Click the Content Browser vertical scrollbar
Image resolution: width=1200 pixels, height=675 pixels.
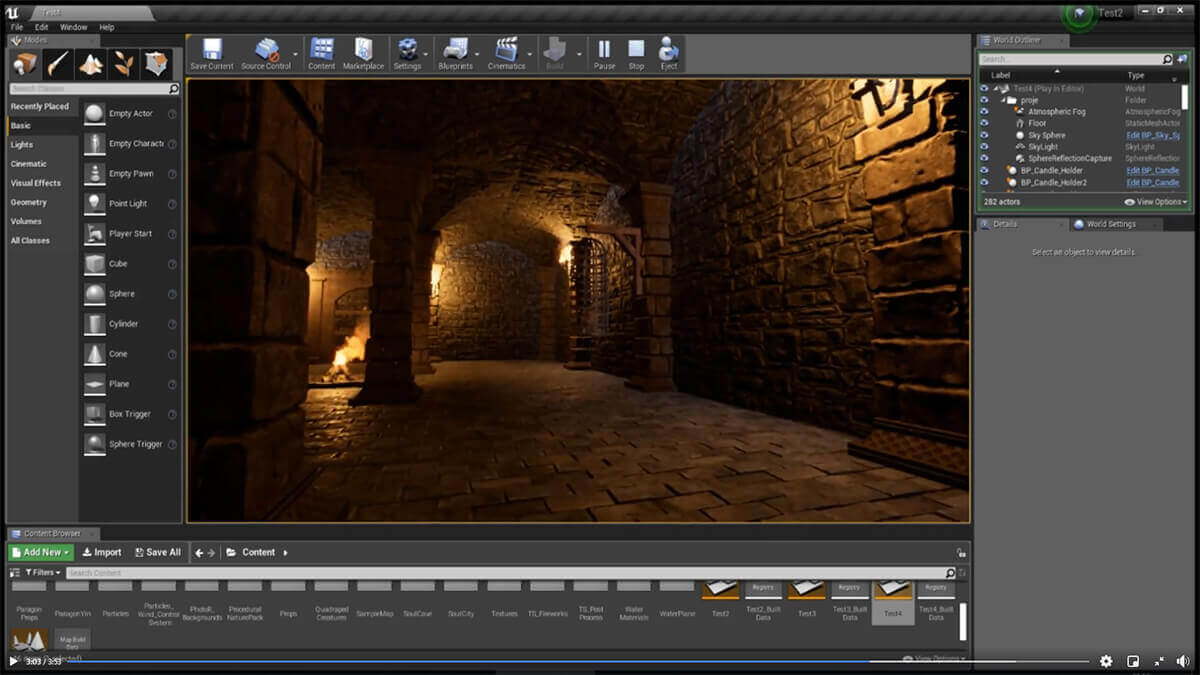tap(962, 621)
